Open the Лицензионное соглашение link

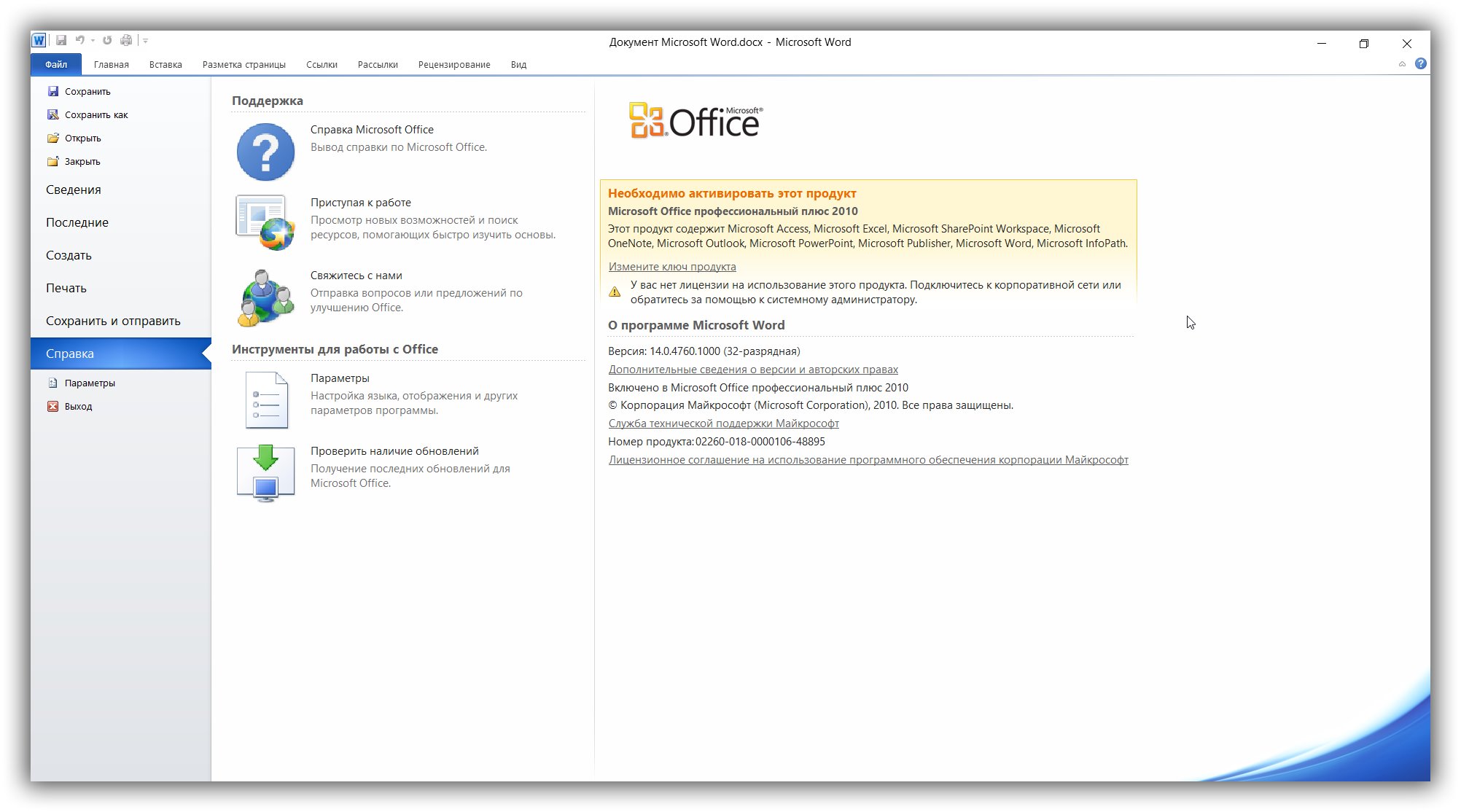868,460
